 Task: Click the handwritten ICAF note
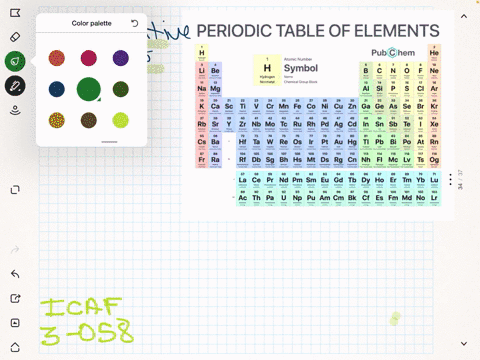coord(81,307)
